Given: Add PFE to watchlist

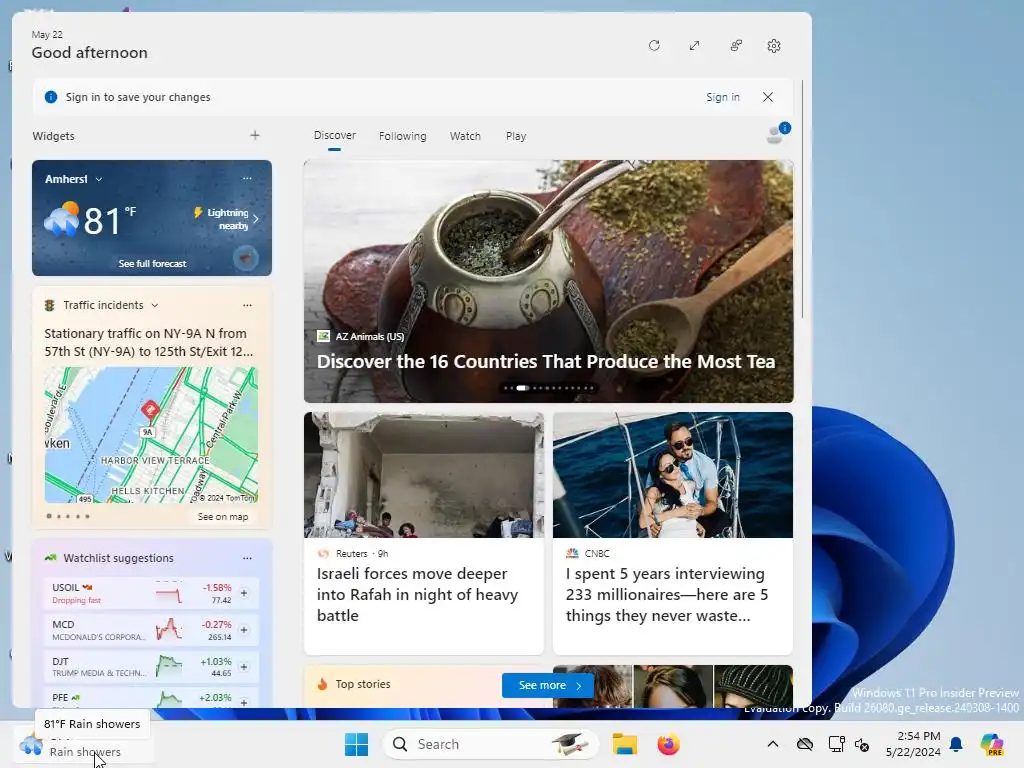Looking at the screenshot, I should click(x=244, y=702).
